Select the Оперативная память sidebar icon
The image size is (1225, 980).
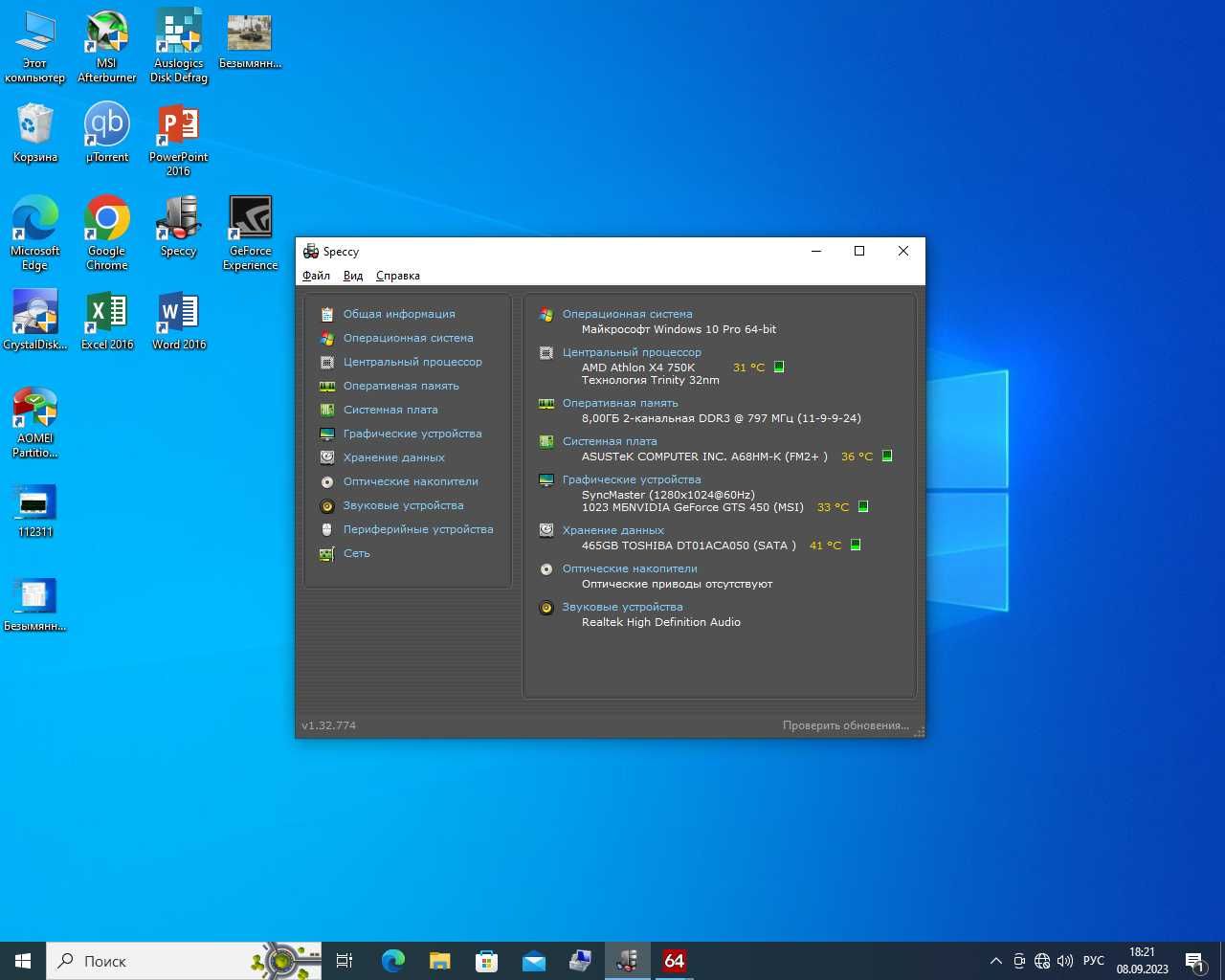pyautogui.click(x=327, y=386)
